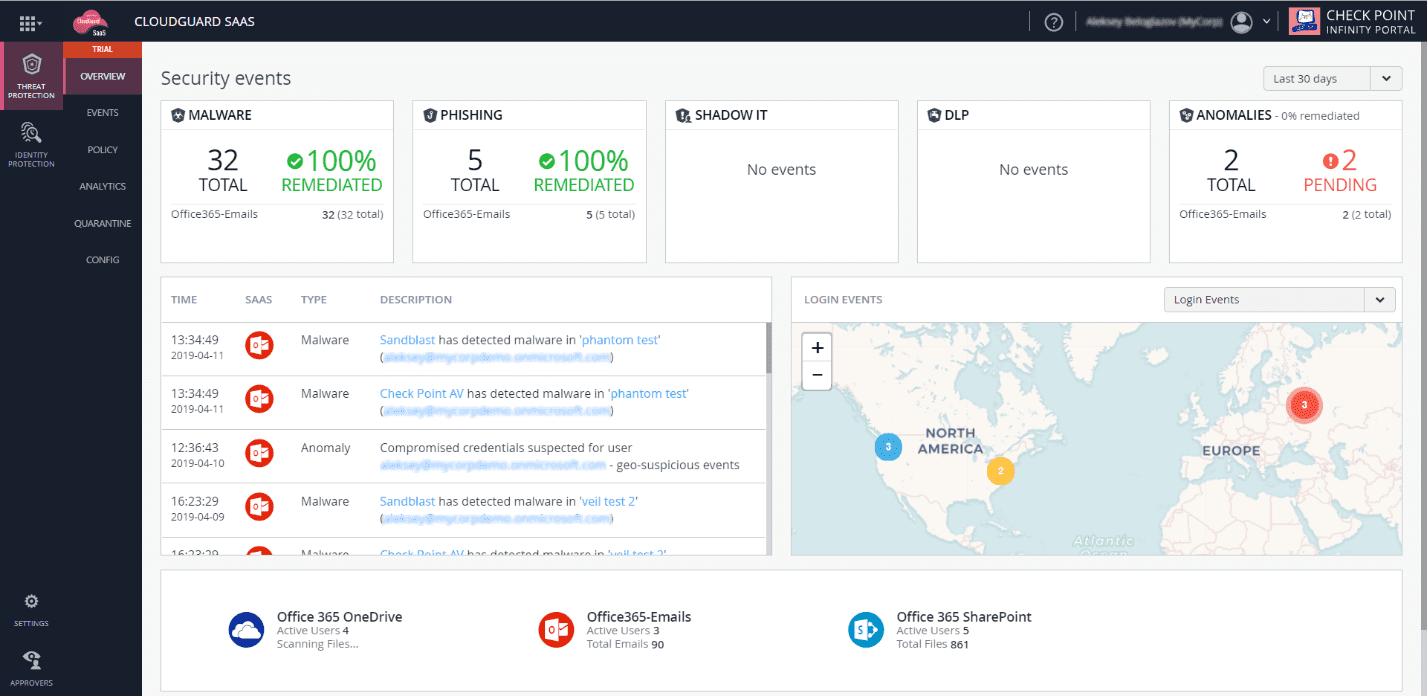Click the blue North America marker 3
The image size is (1427, 696).
(888, 446)
